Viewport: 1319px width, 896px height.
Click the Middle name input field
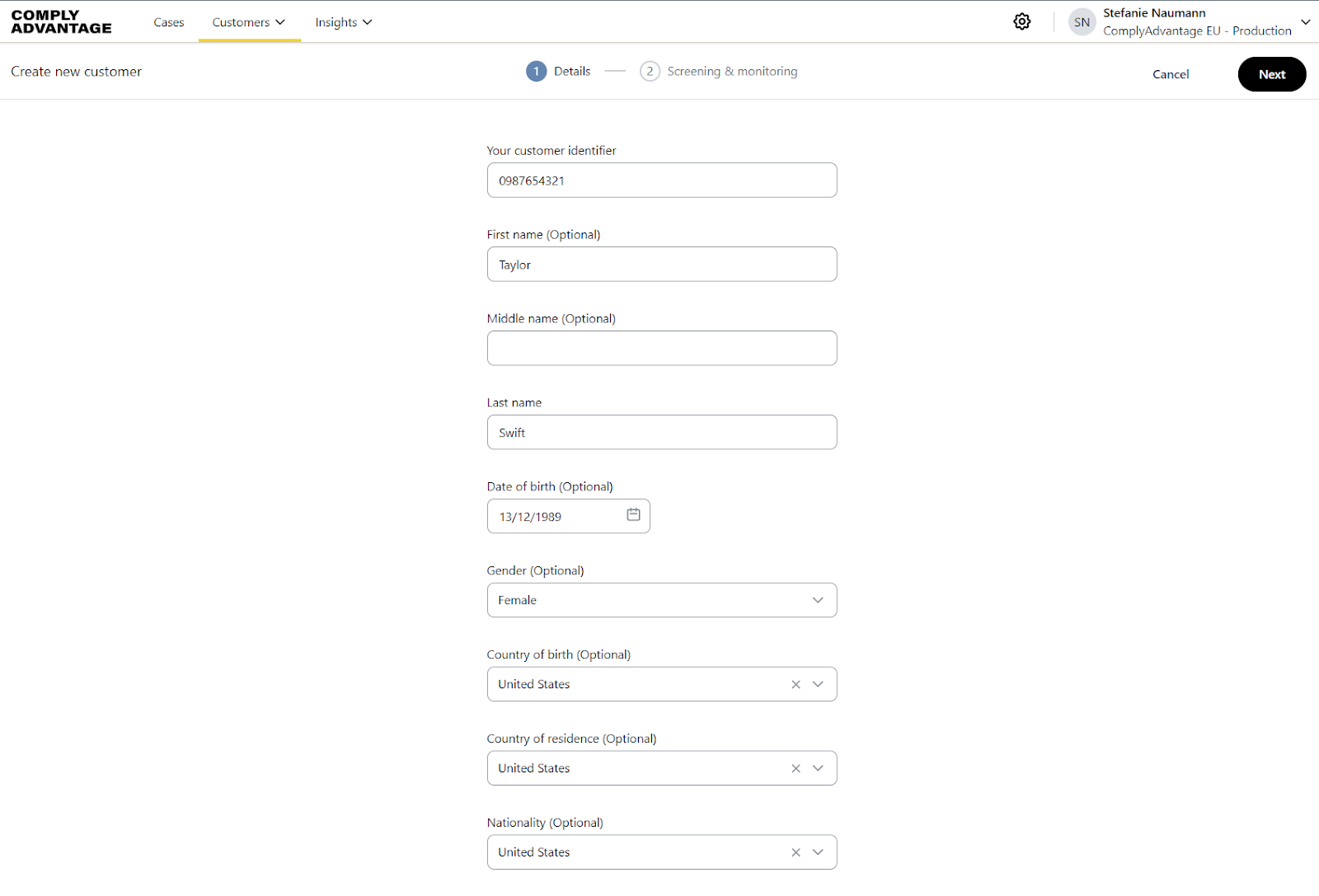coord(661,348)
